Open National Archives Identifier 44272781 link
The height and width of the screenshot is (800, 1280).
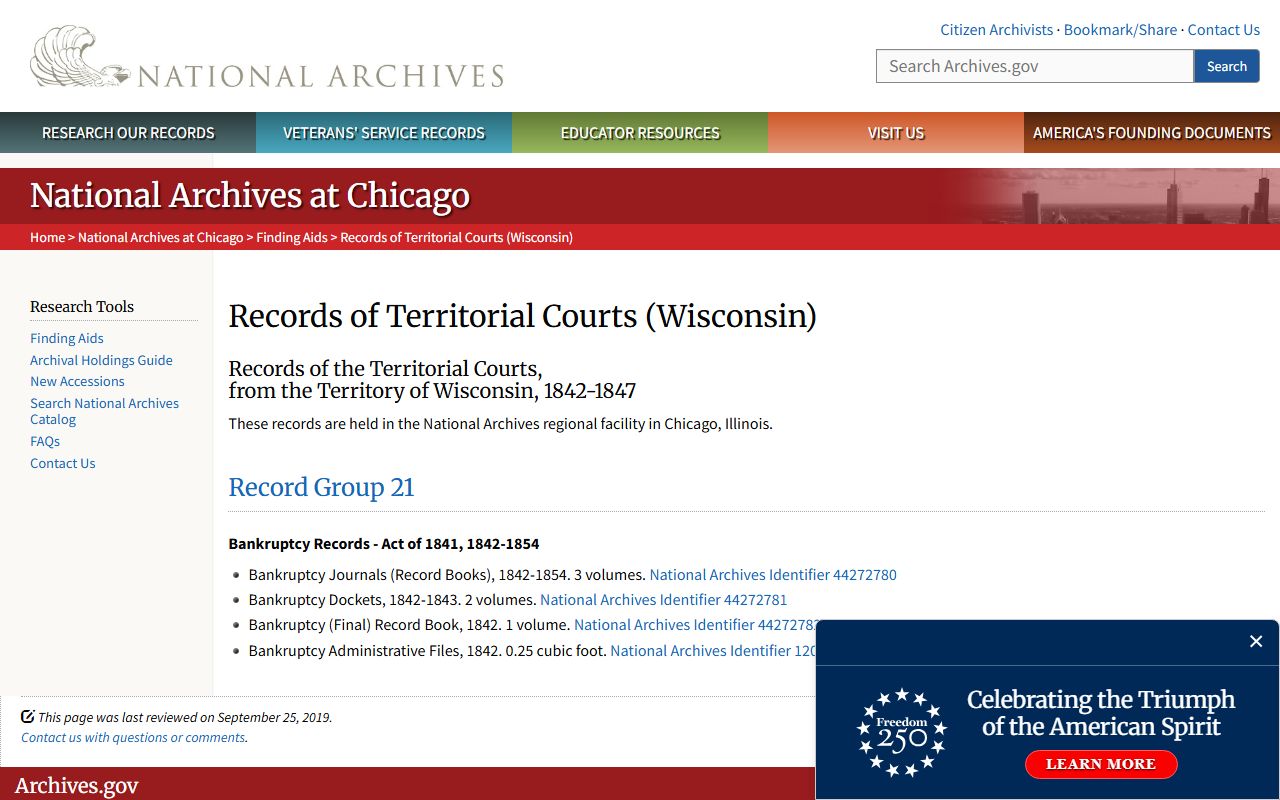pos(664,600)
